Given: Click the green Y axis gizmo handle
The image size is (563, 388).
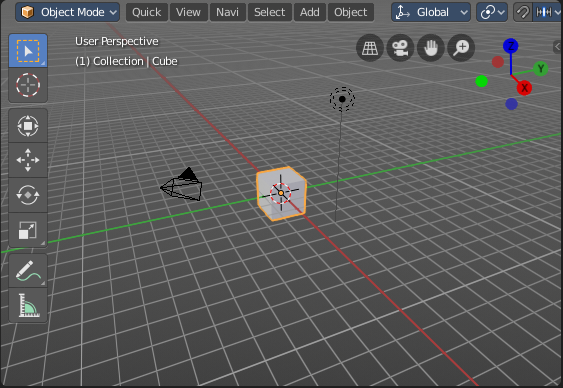Looking at the screenshot, I should tap(540, 69).
